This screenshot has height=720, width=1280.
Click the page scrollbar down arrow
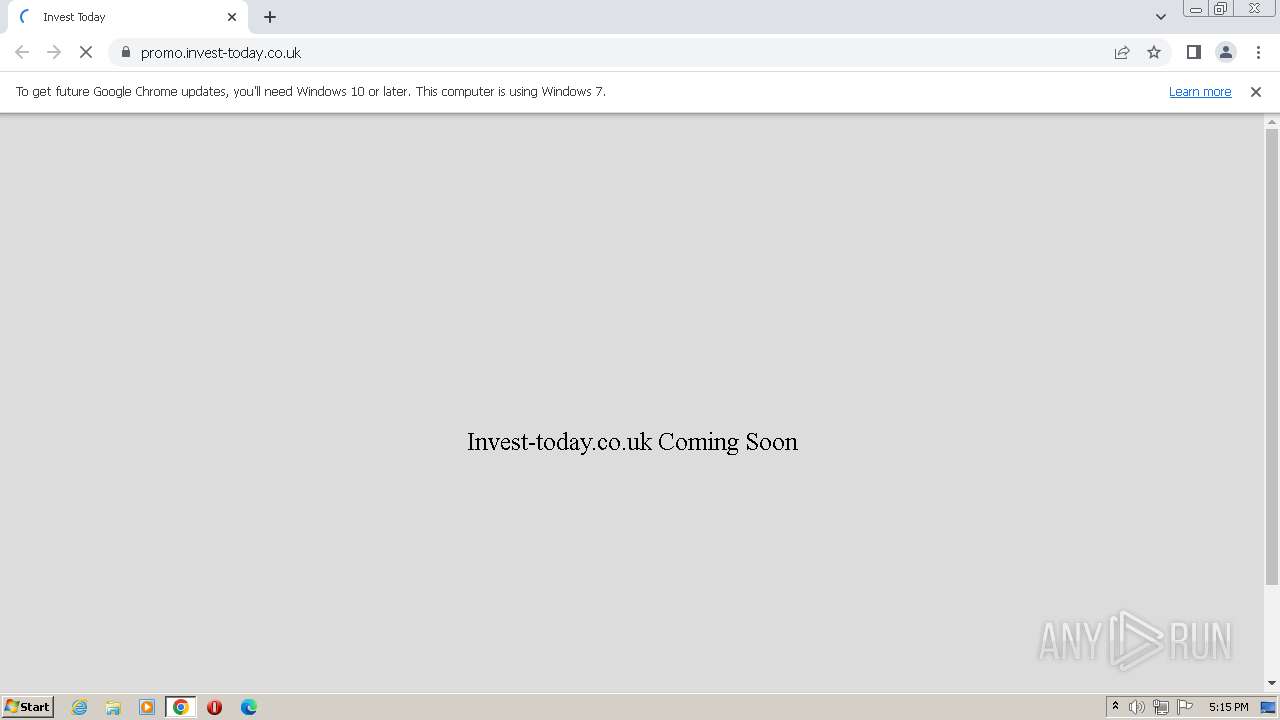1272,684
